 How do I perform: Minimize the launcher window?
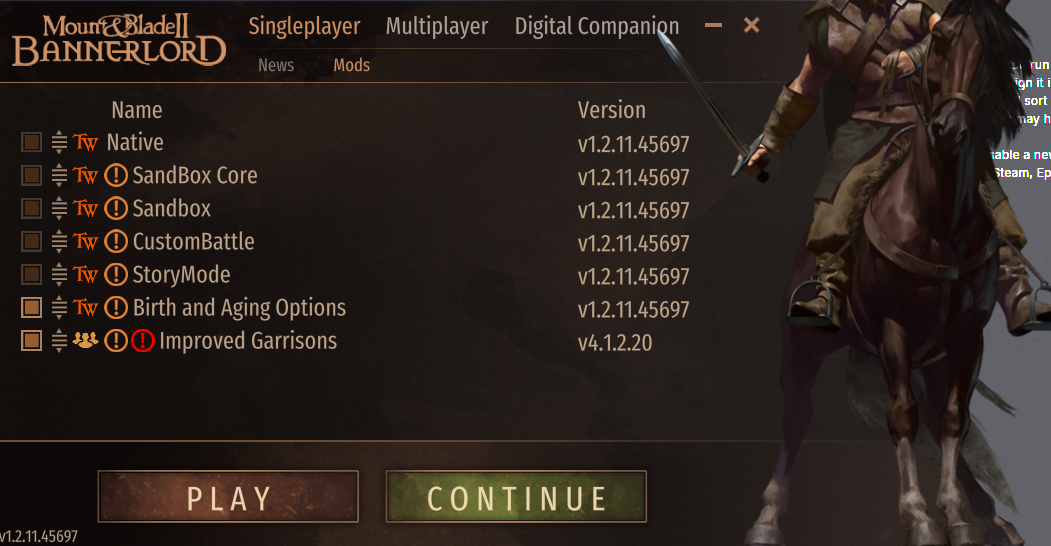coord(713,25)
